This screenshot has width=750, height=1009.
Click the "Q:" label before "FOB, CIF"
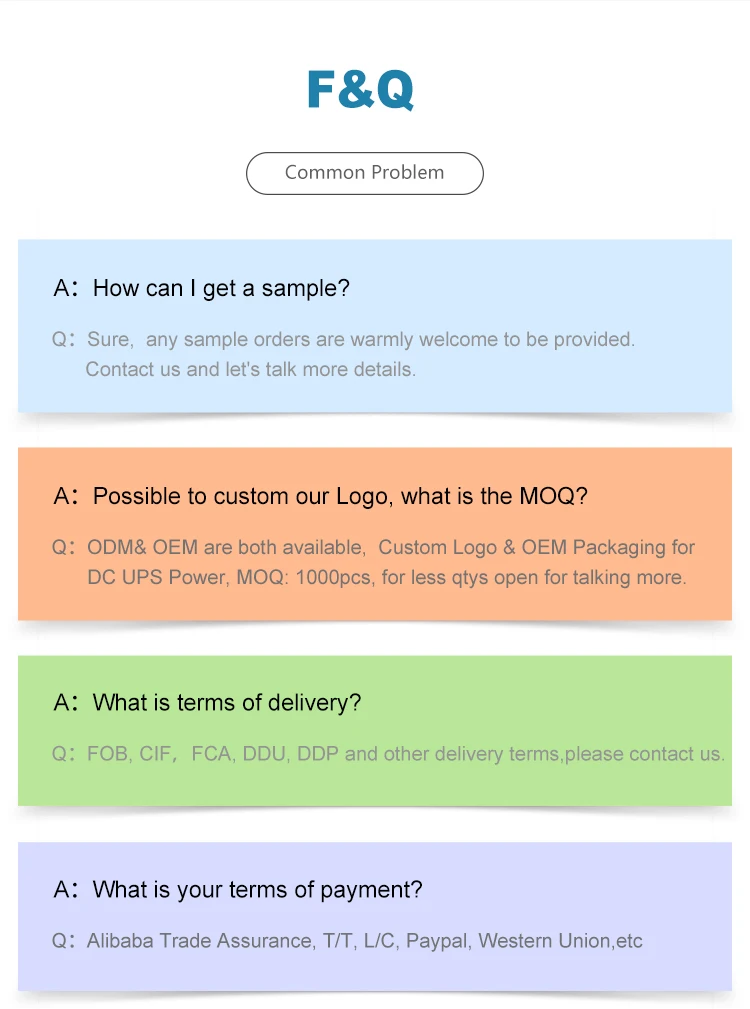(x=63, y=754)
